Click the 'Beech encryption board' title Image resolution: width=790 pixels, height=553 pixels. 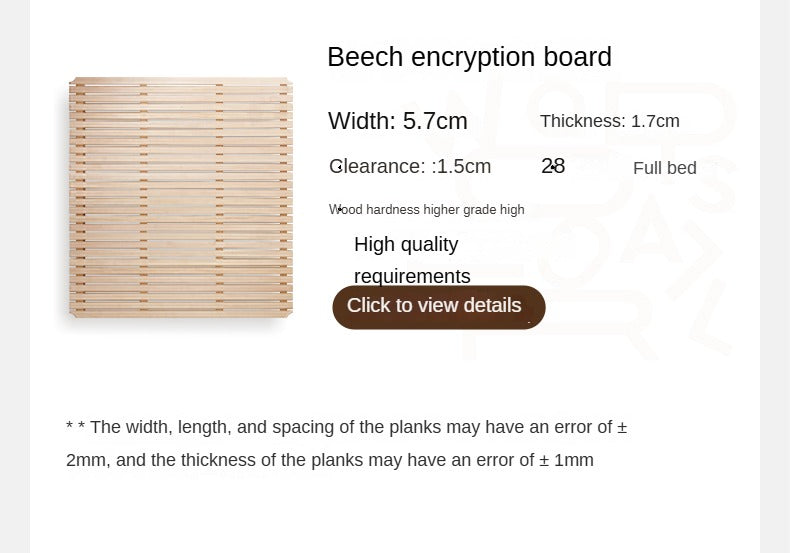(470, 57)
